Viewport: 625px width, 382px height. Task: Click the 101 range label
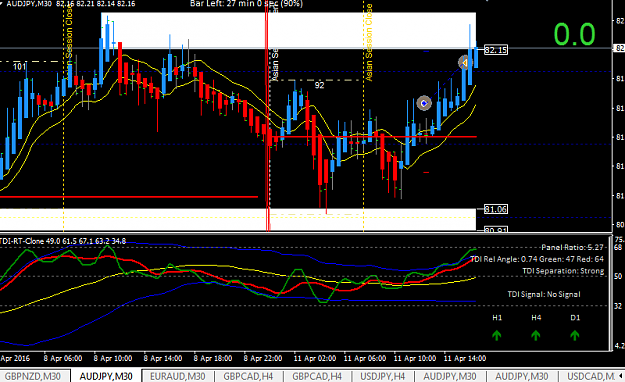click(x=20, y=67)
